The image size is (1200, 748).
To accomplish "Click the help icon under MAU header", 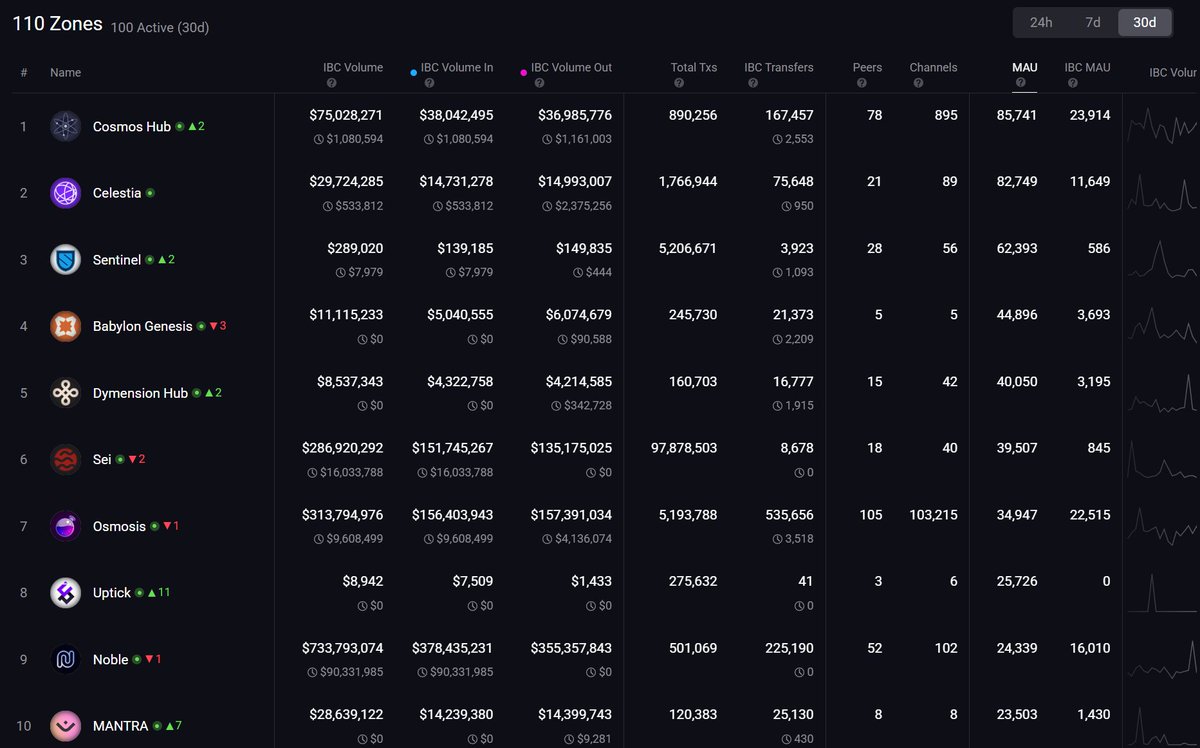I will pyautogui.click(x=1021, y=83).
